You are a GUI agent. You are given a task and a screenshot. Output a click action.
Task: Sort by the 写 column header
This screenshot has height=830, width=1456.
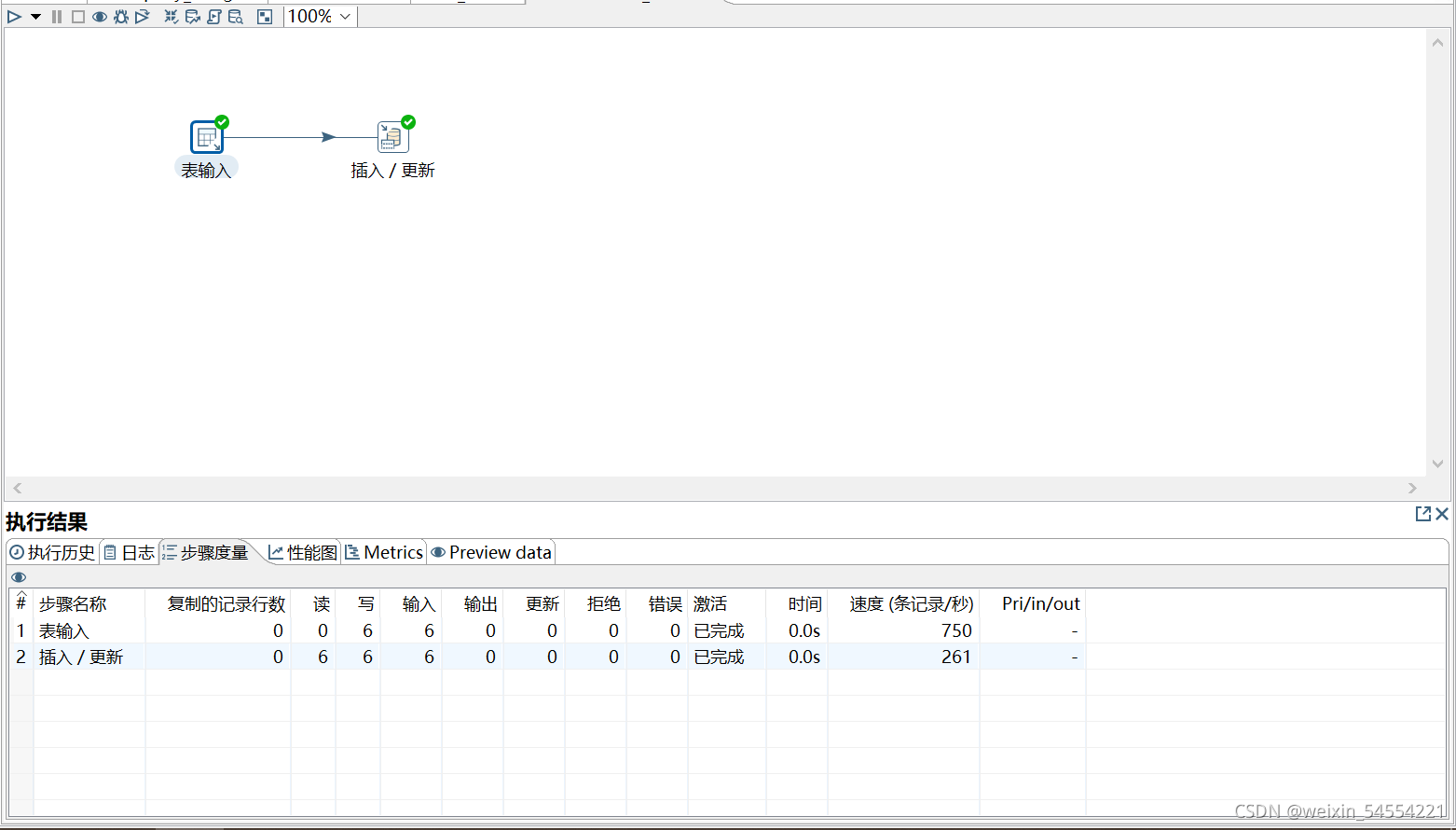[x=358, y=603]
